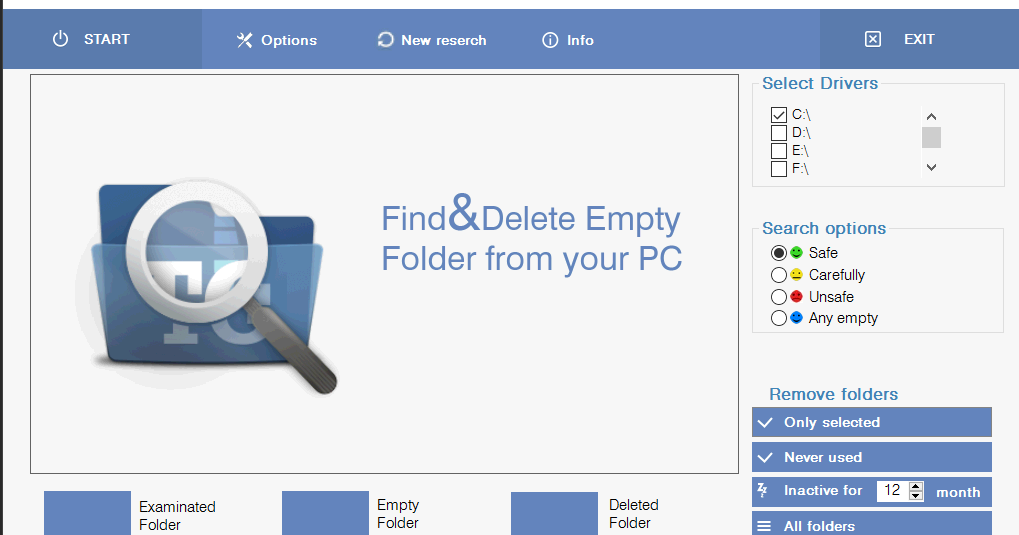This screenshot has height=535, width=1019.
Task: Click the All folders button
Action: pyautogui.click(x=871, y=524)
